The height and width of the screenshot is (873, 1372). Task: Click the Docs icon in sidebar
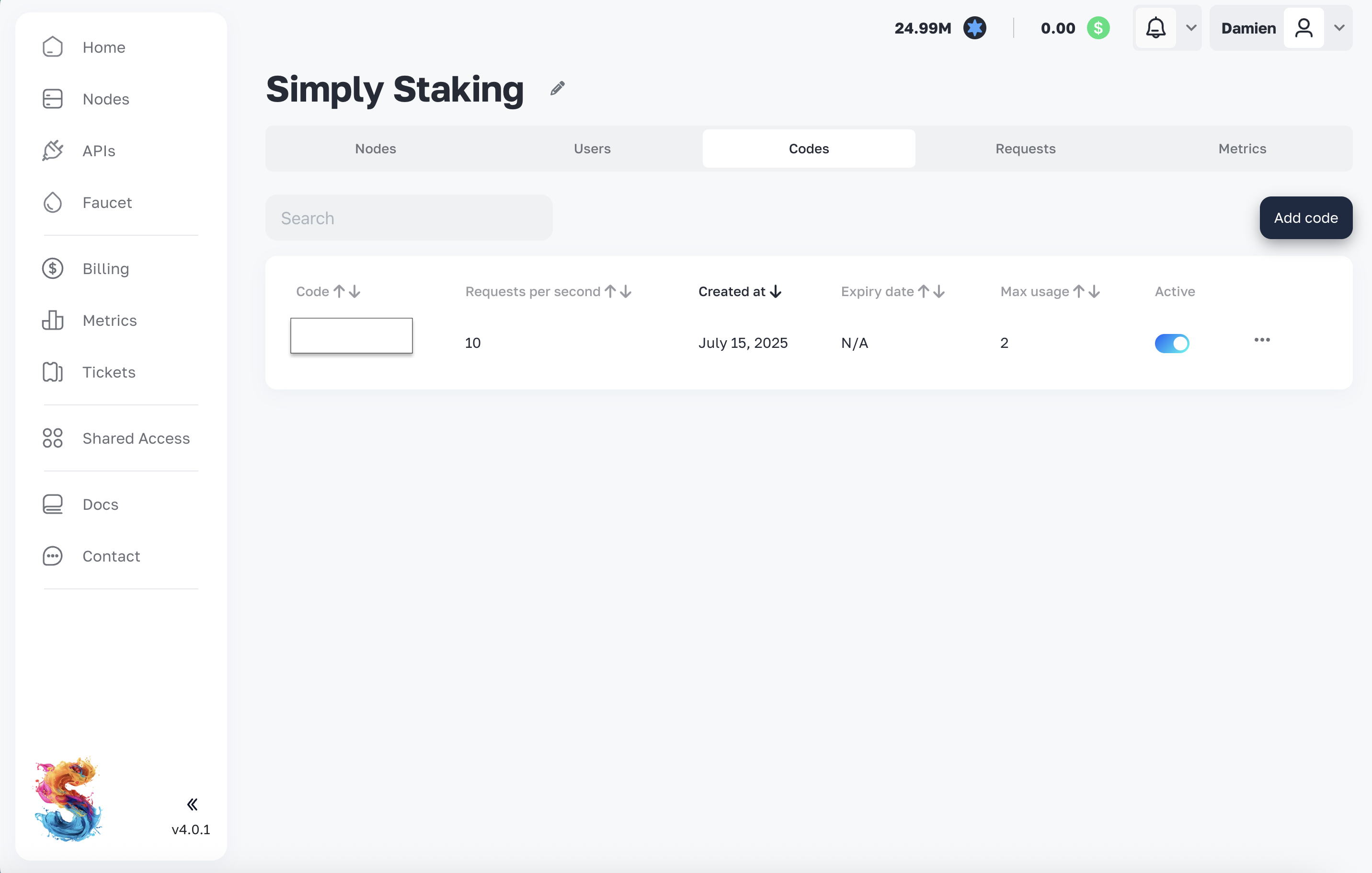click(x=52, y=505)
